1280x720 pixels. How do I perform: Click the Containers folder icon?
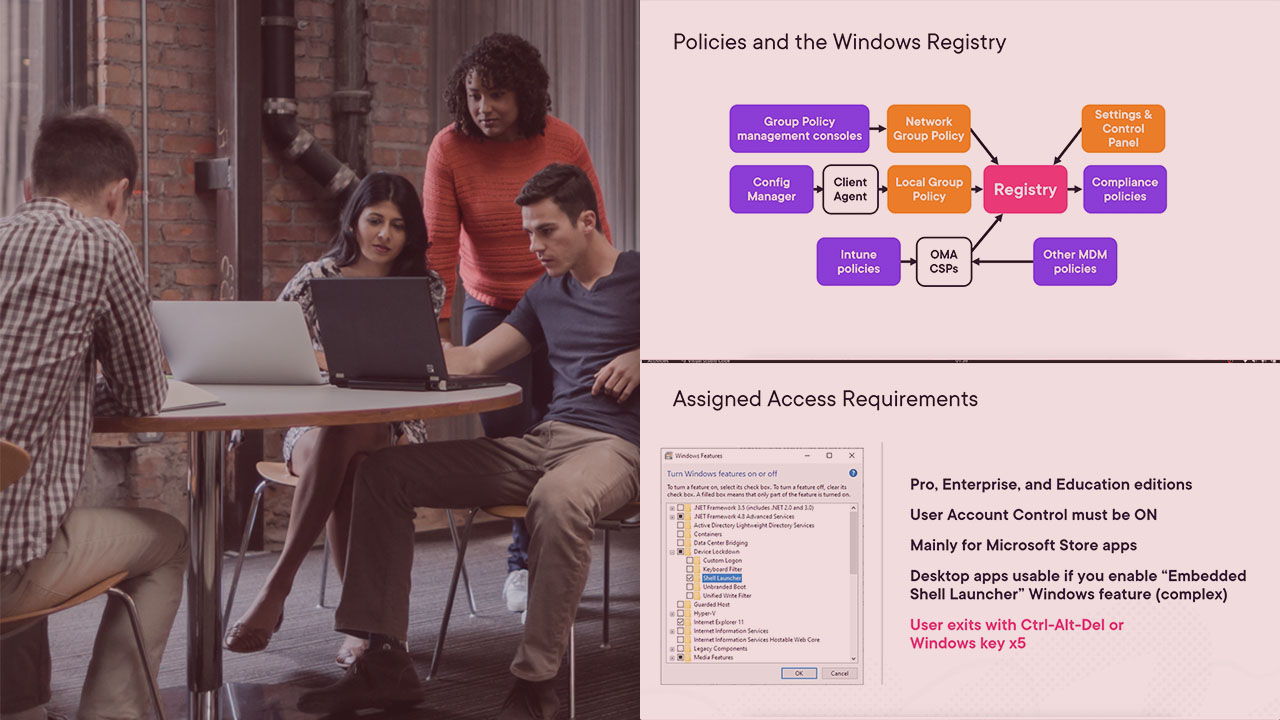(x=689, y=534)
